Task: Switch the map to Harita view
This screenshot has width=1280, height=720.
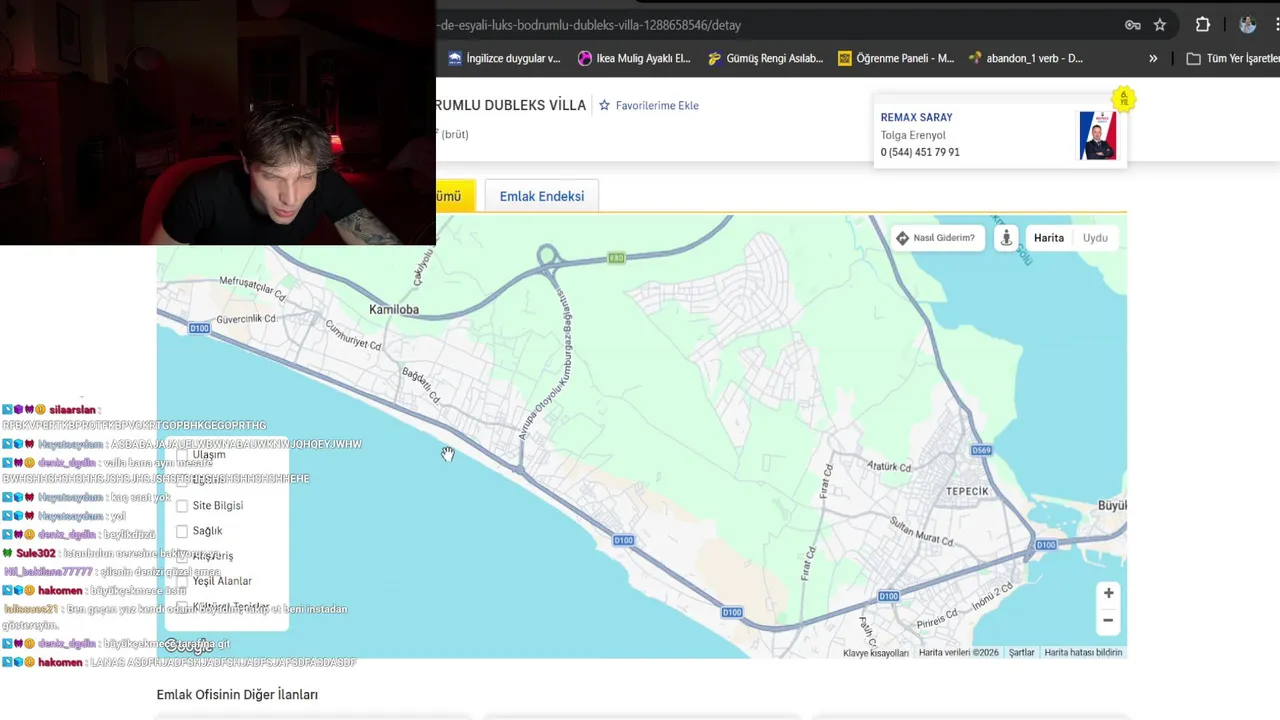Action: (x=1049, y=238)
